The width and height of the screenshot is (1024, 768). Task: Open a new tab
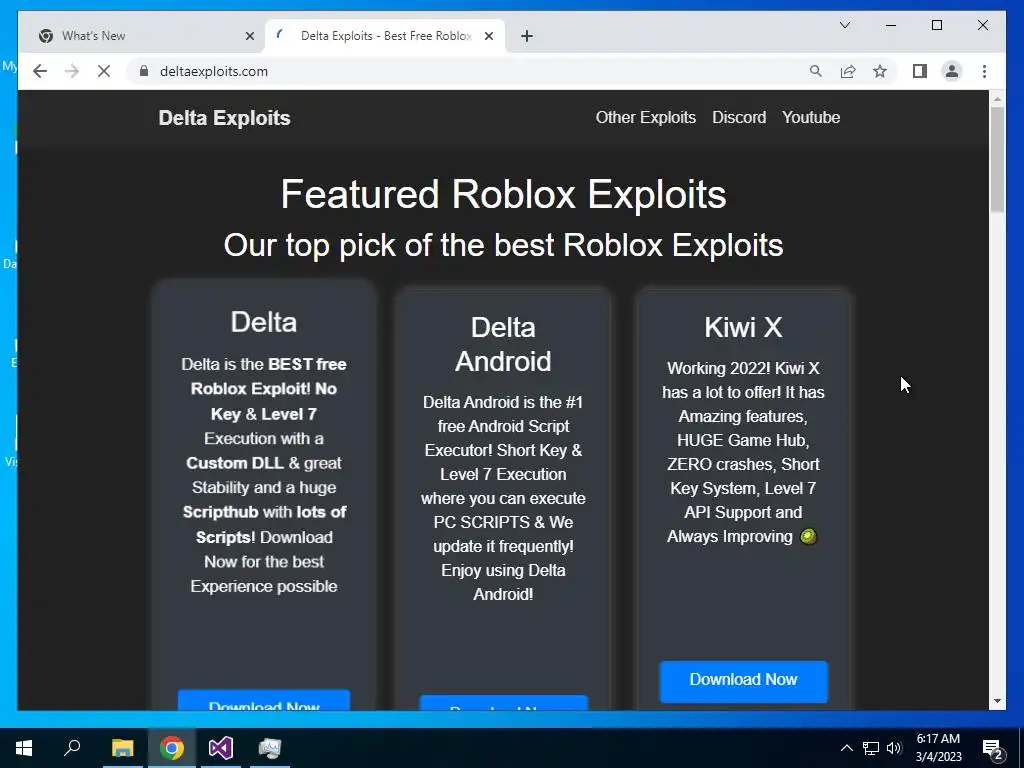coord(527,36)
